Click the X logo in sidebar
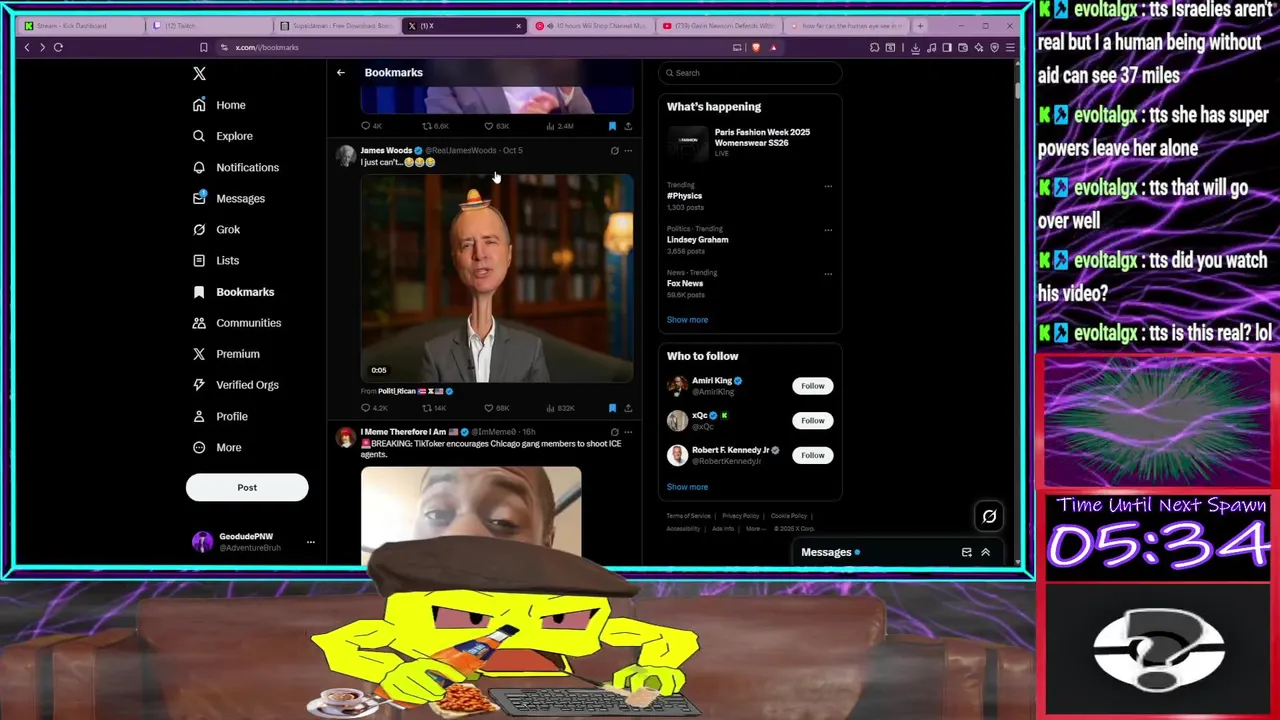The image size is (1280, 720). 199,73
